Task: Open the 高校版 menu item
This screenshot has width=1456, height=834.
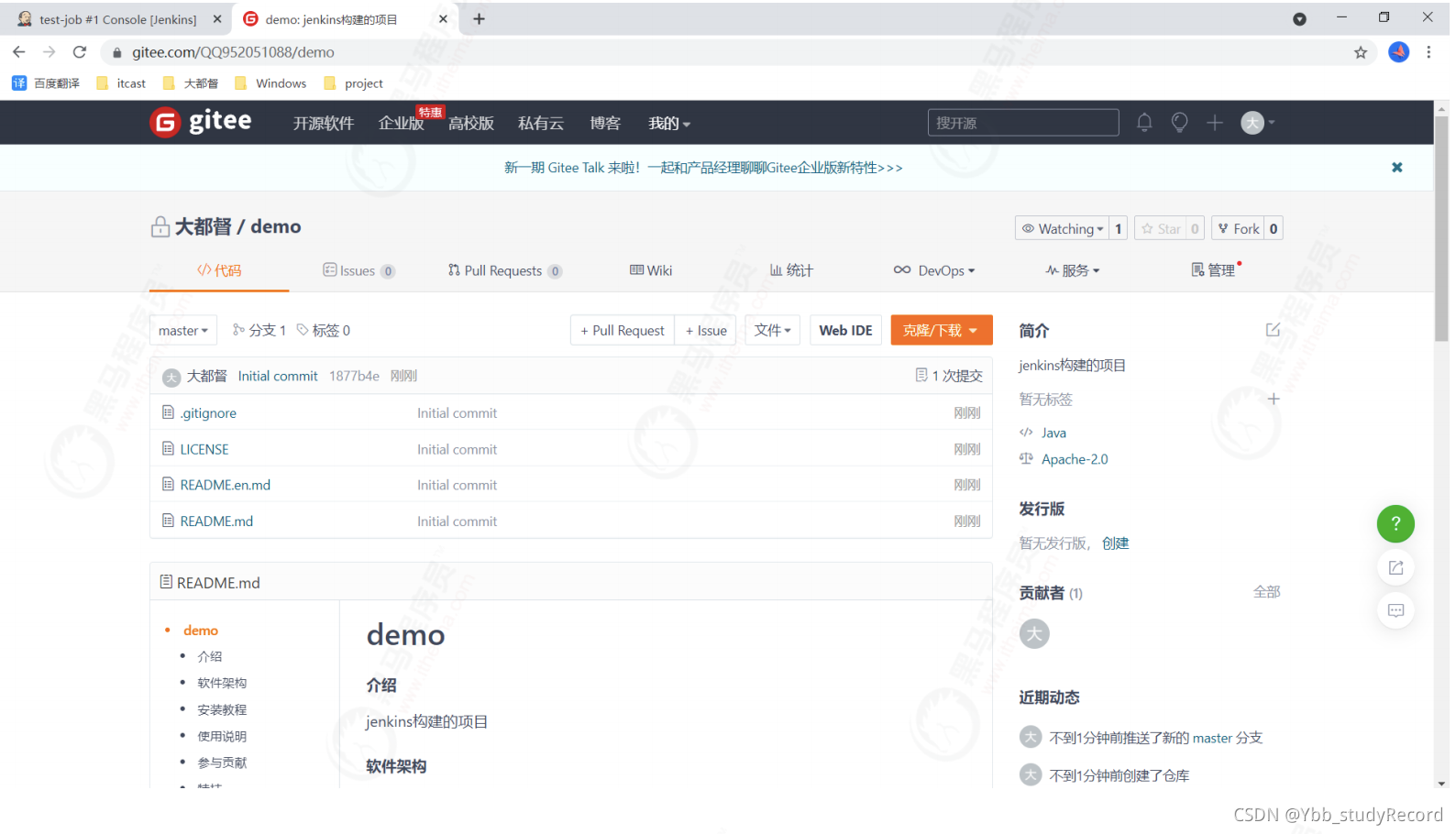Action: pos(471,124)
